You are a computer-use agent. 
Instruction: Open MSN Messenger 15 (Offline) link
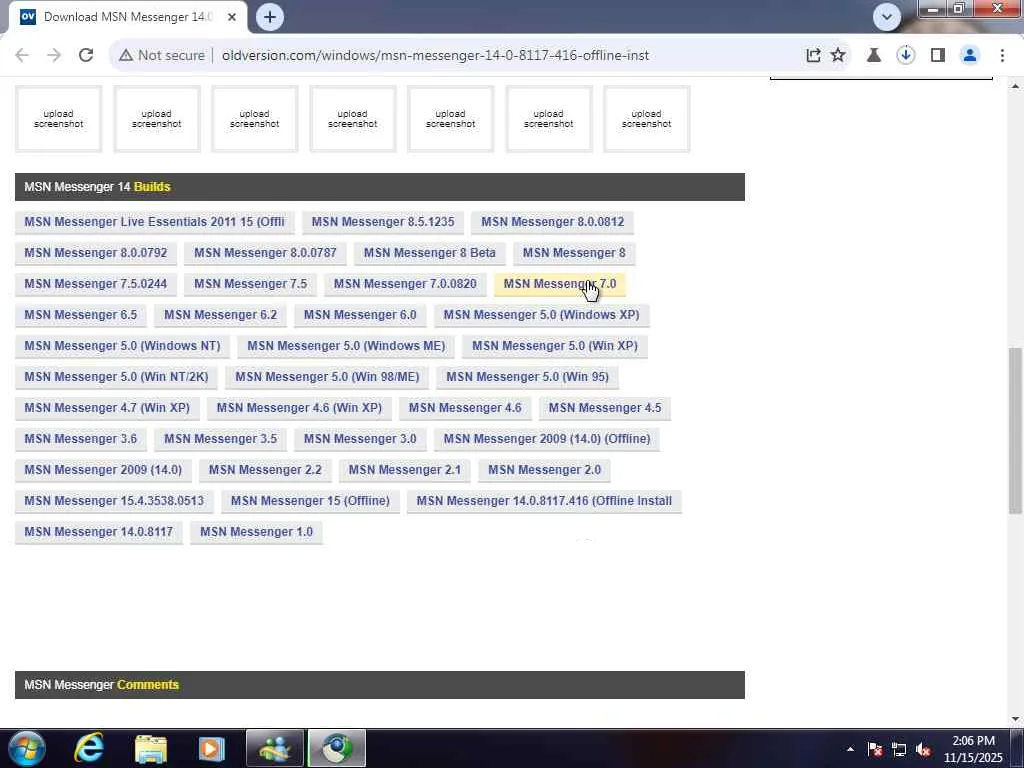click(310, 501)
